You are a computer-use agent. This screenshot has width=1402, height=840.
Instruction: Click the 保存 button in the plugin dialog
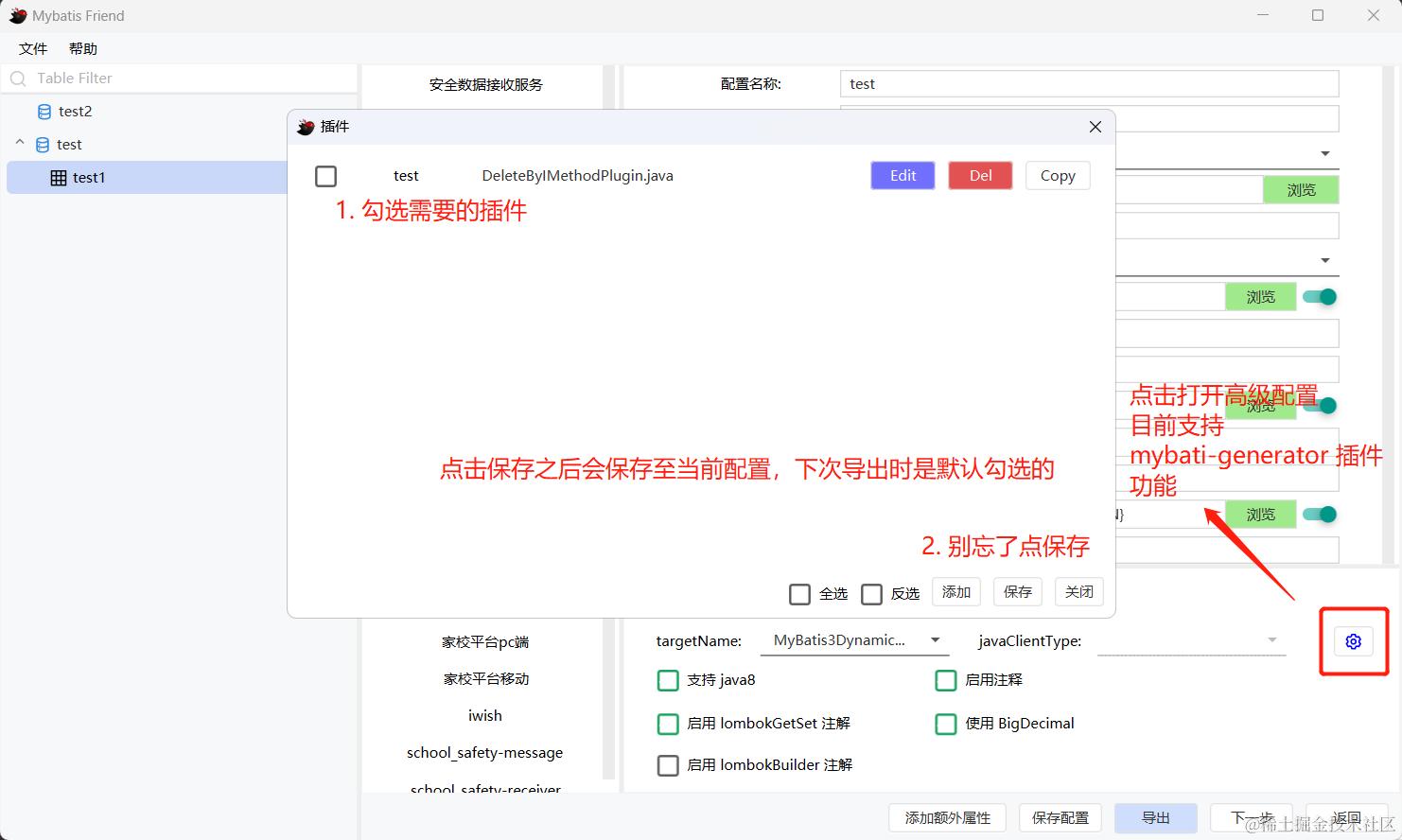1017,591
